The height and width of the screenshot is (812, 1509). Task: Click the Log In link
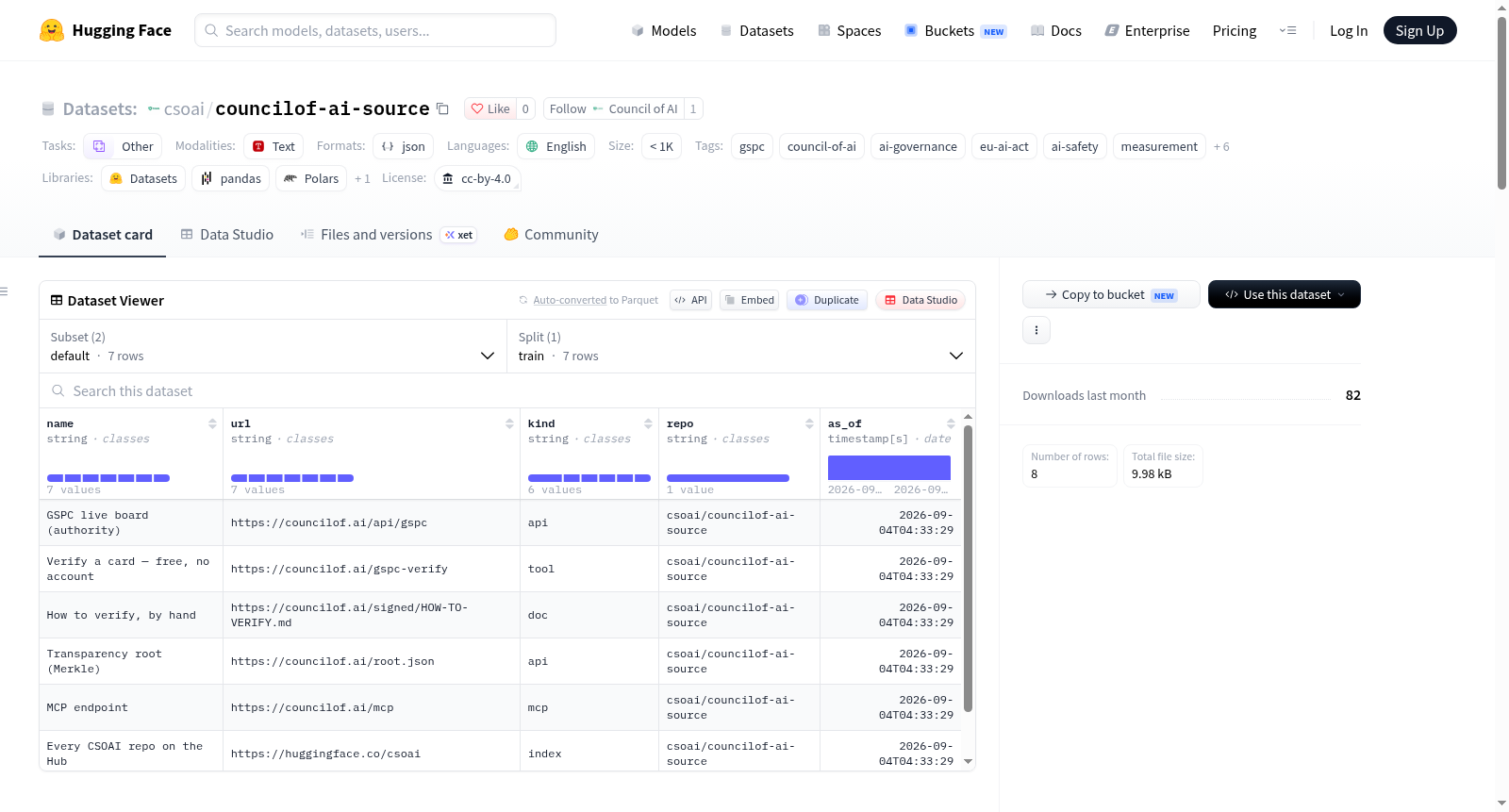(1349, 30)
